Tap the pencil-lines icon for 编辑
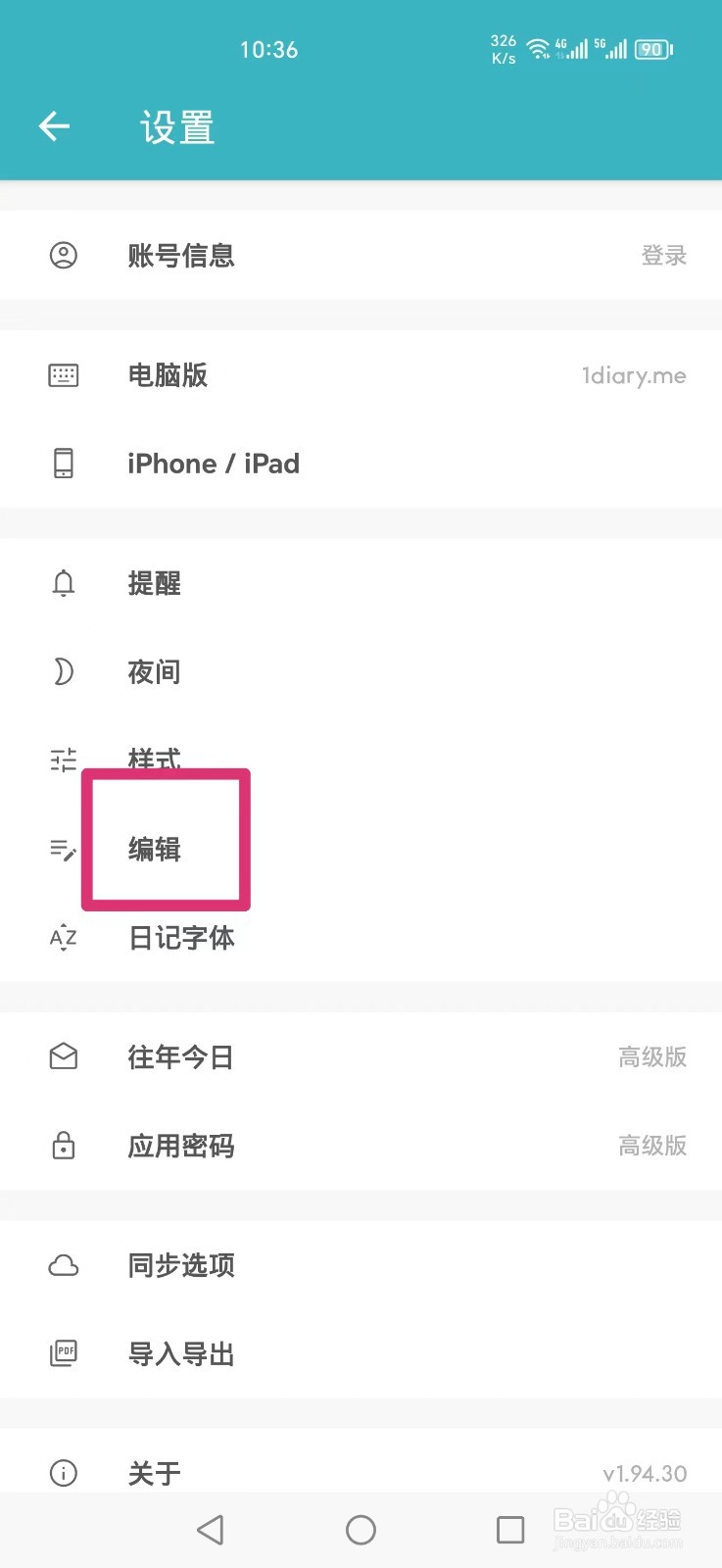Image resolution: width=722 pixels, height=1568 pixels. coord(64,850)
